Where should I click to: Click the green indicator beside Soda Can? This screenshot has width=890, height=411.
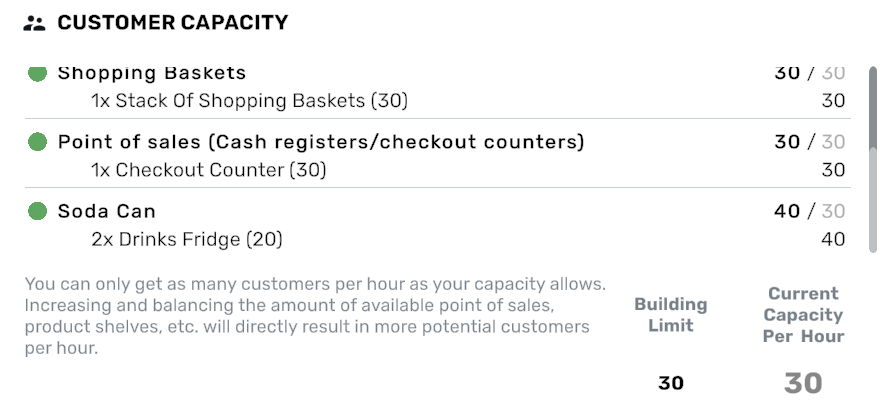coord(38,211)
